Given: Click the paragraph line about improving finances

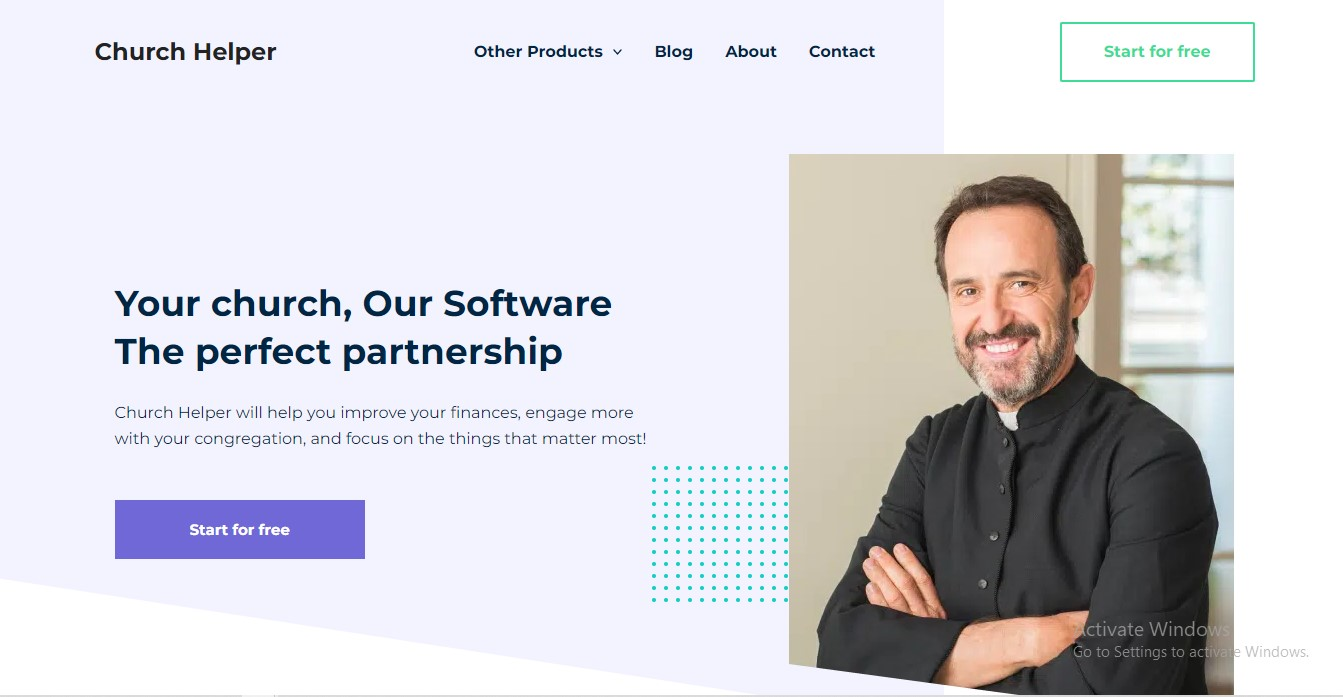Looking at the screenshot, I should (374, 412).
